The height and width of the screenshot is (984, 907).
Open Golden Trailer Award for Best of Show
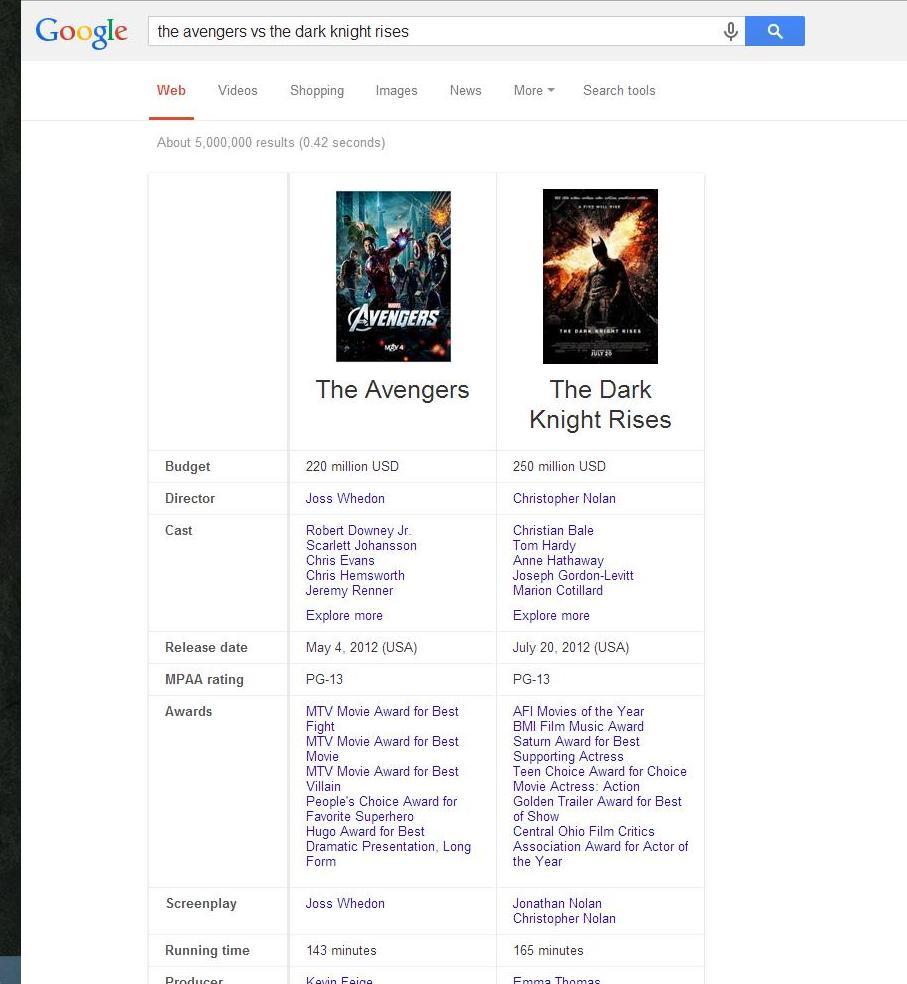coord(597,810)
